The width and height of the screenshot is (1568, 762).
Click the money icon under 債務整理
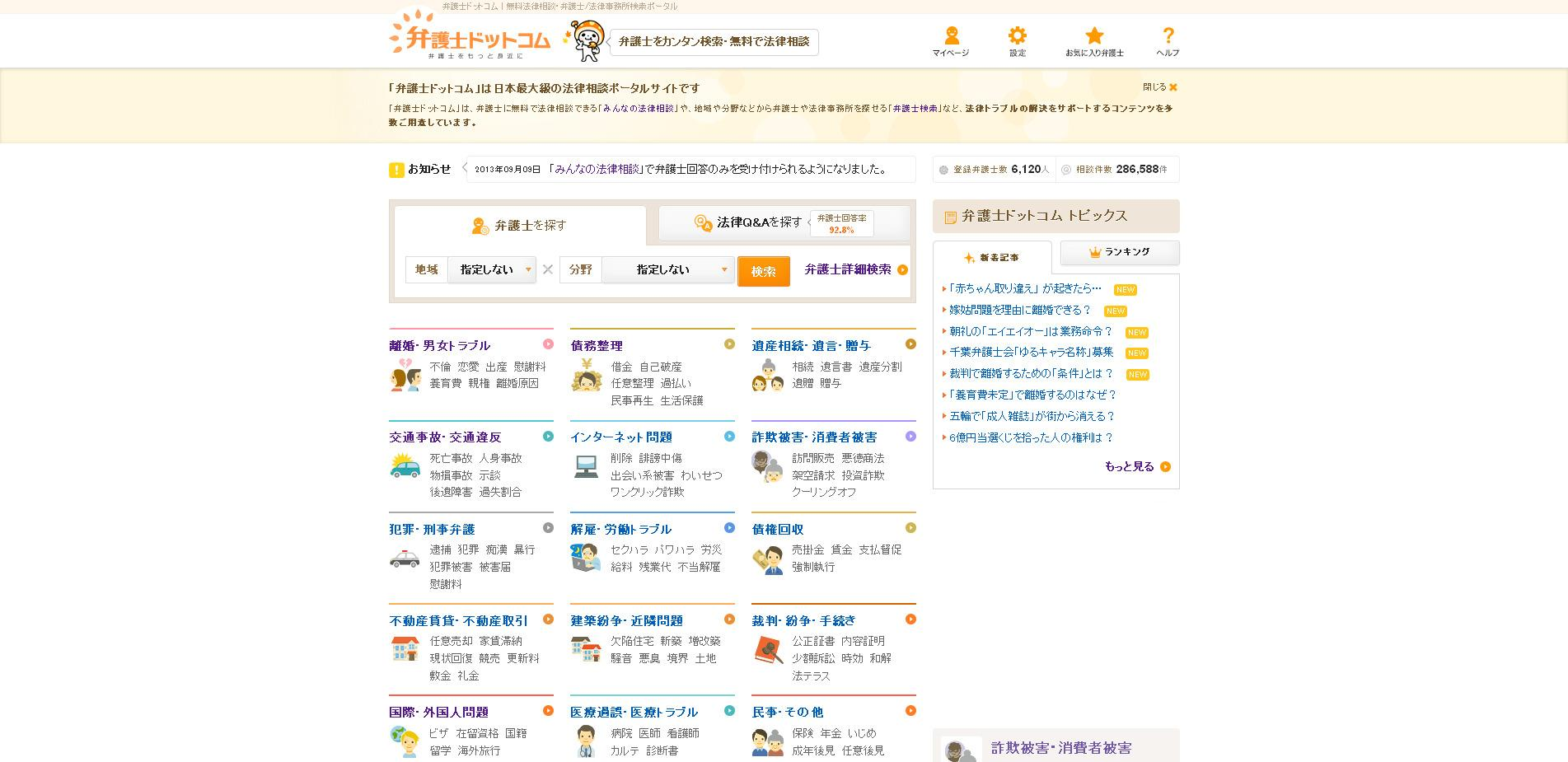click(586, 375)
